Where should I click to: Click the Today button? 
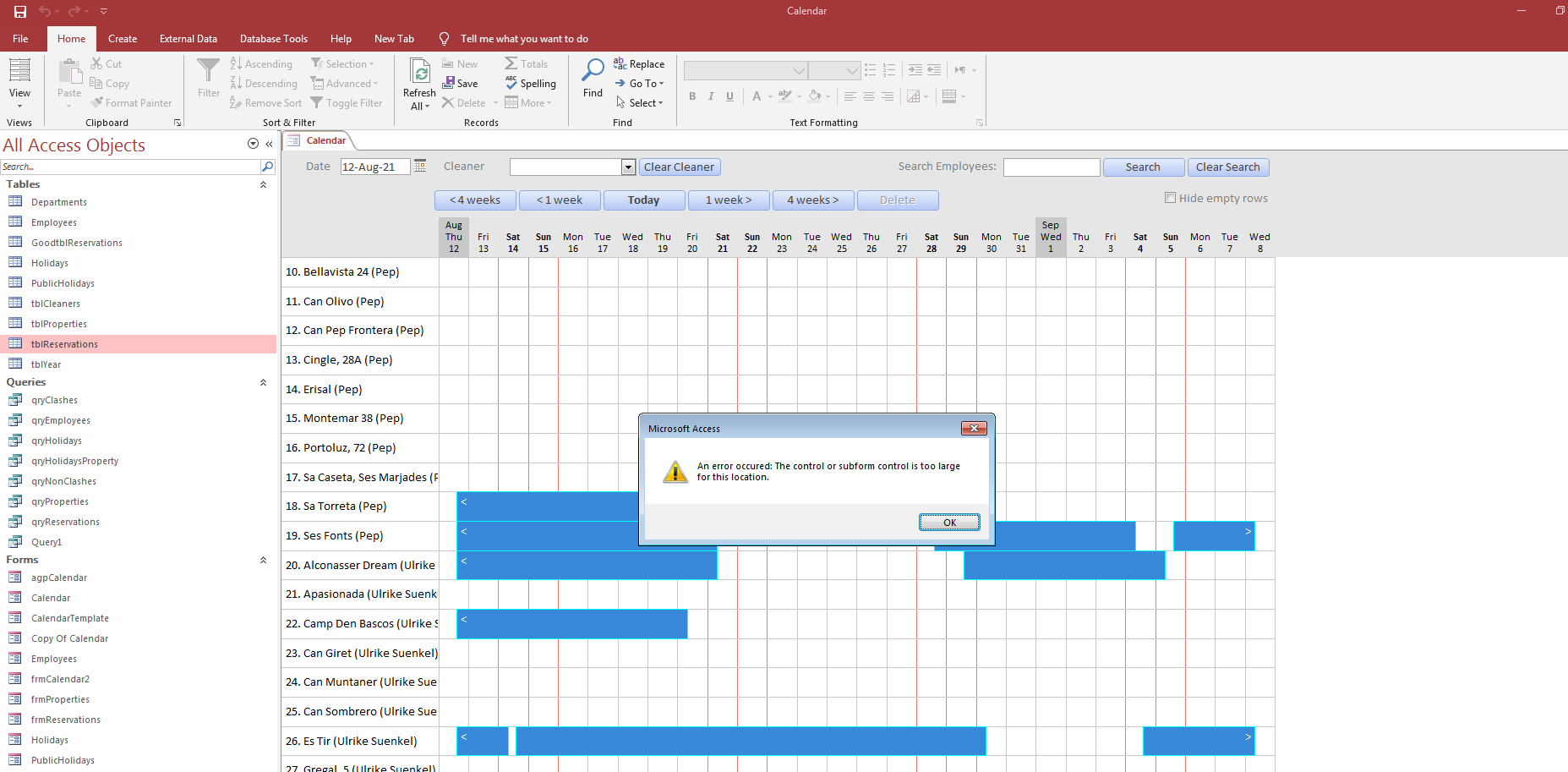[x=643, y=200]
